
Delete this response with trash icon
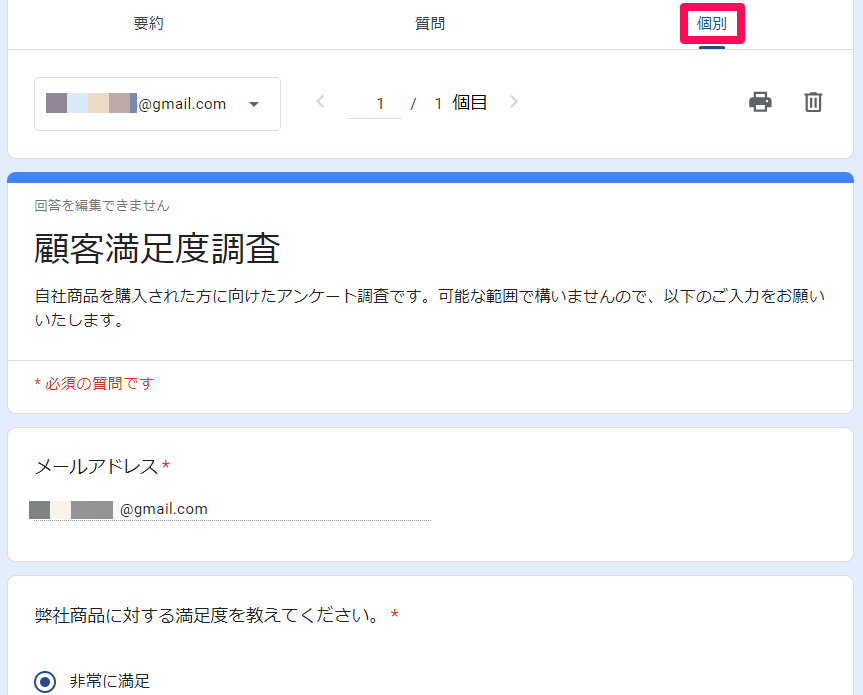pos(813,102)
